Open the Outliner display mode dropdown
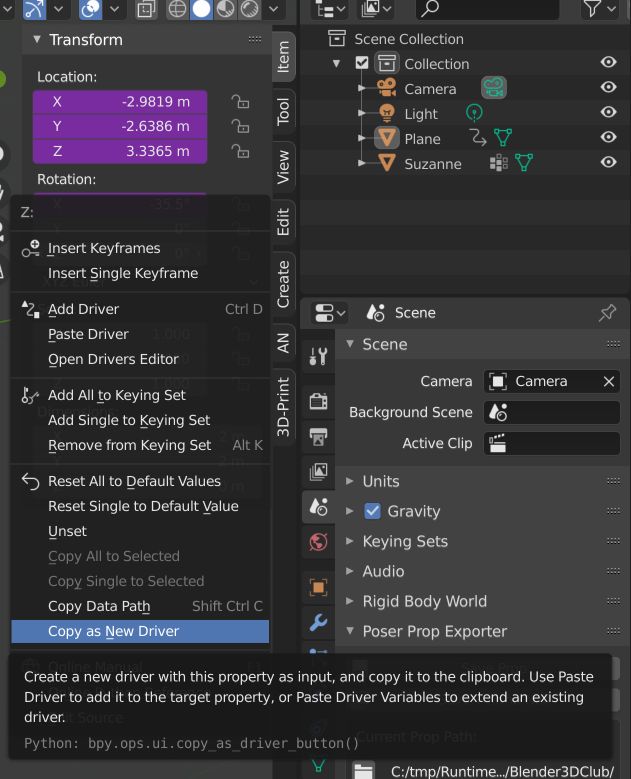 point(376,8)
